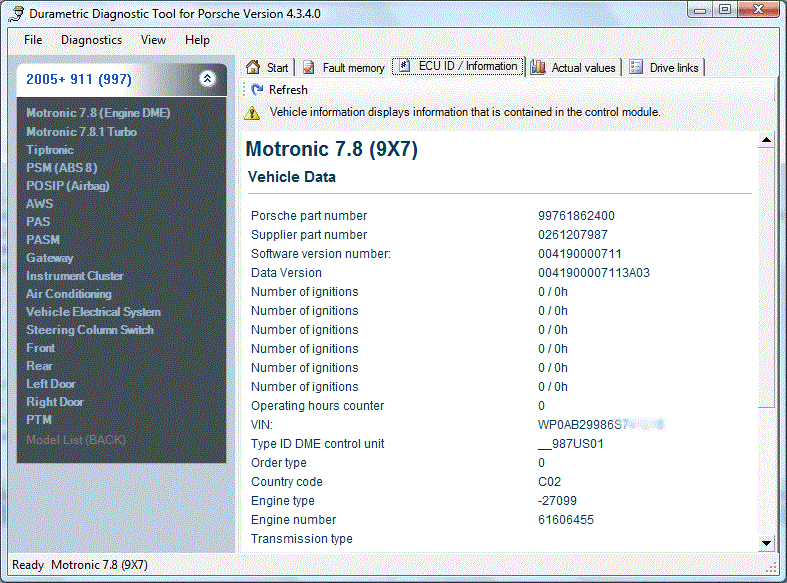
Task: Select the PASM module
Action: click(43, 240)
